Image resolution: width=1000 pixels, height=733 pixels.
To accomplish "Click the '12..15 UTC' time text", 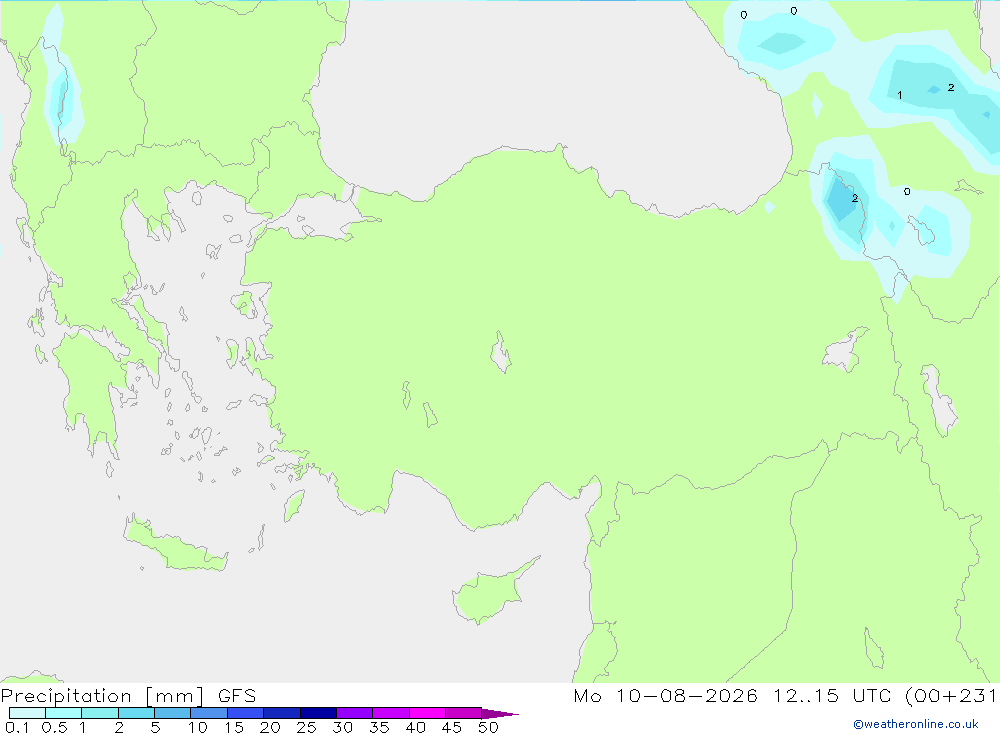I will 832,696.
